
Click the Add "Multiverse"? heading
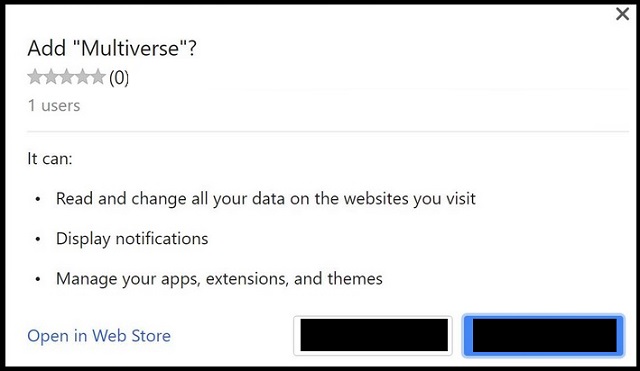tap(112, 48)
